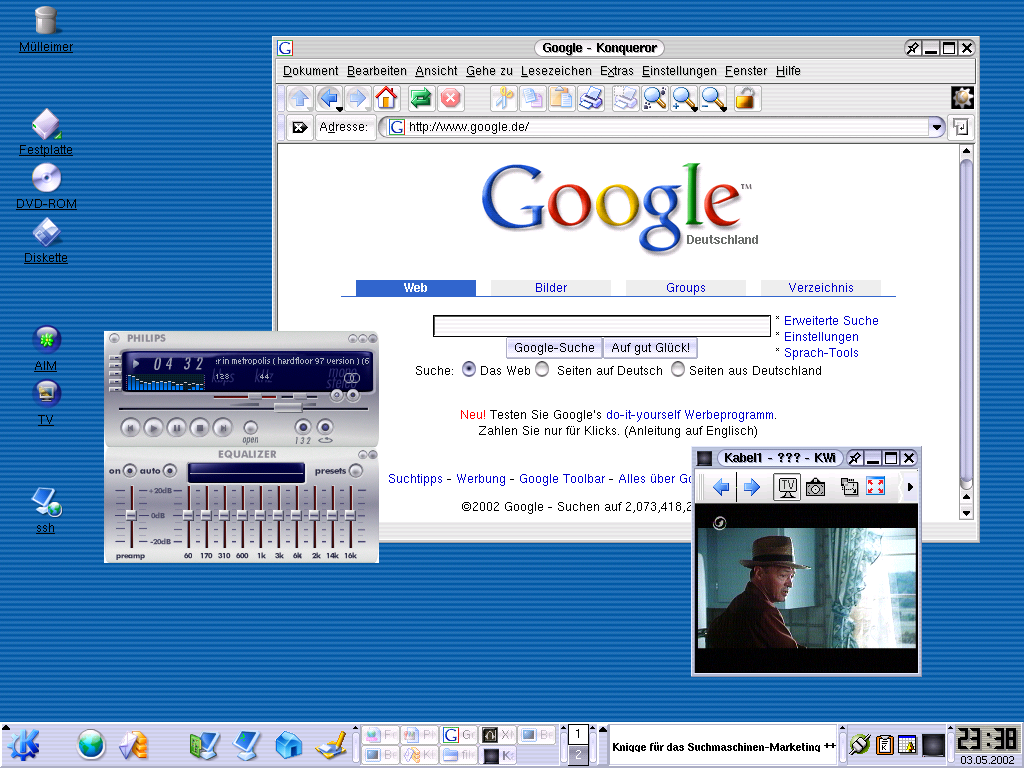Screen dimensions: 1024x768
Task: Click the scissors Cut icon
Action: point(503,99)
